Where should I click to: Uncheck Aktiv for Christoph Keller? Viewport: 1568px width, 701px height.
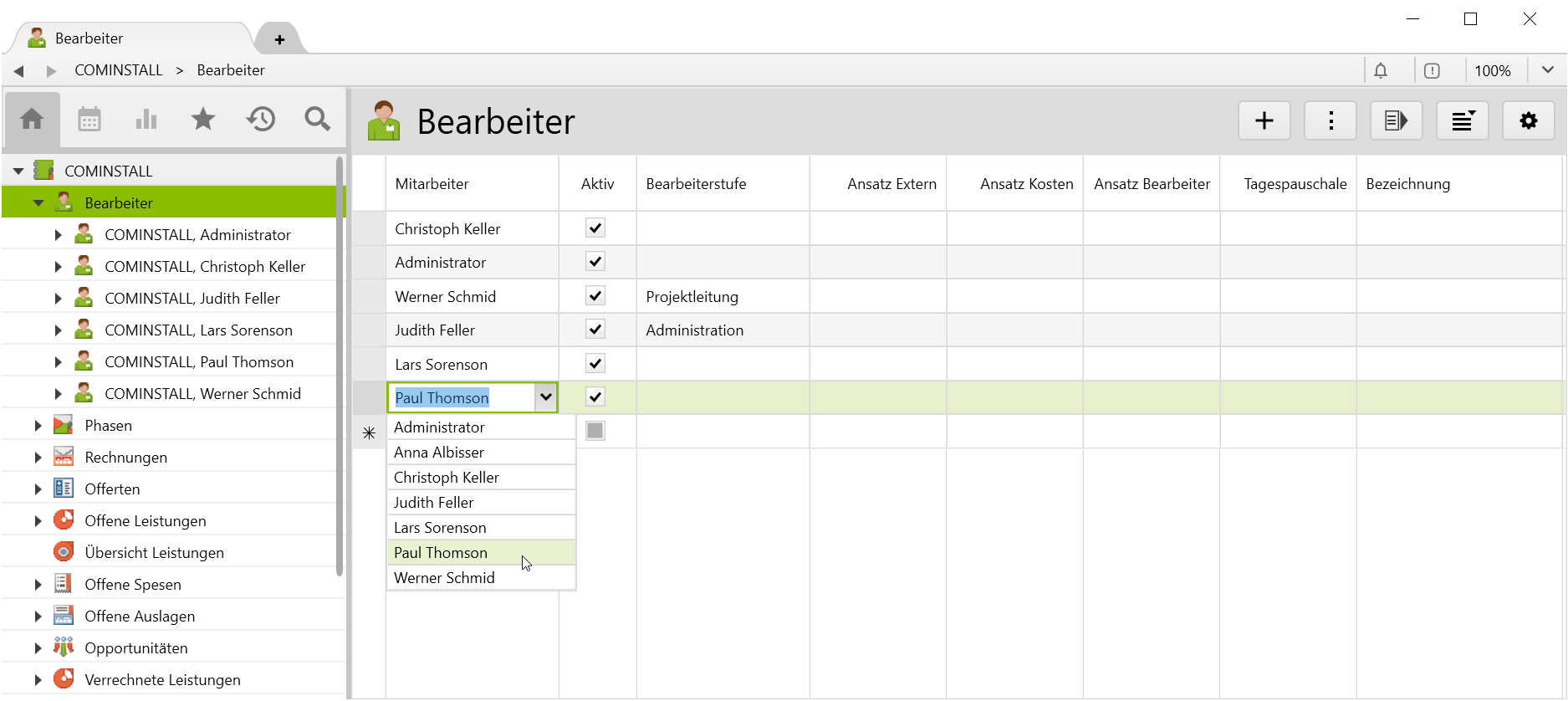(595, 228)
